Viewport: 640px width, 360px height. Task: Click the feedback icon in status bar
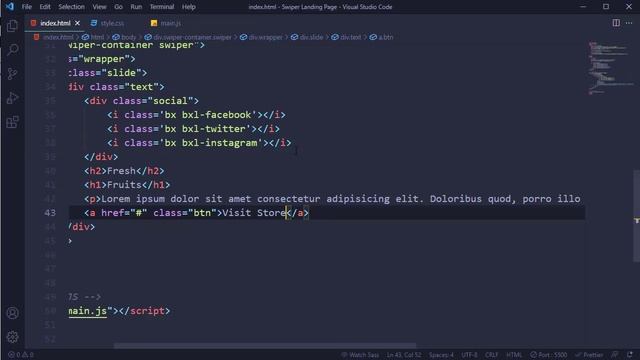click(615, 355)
